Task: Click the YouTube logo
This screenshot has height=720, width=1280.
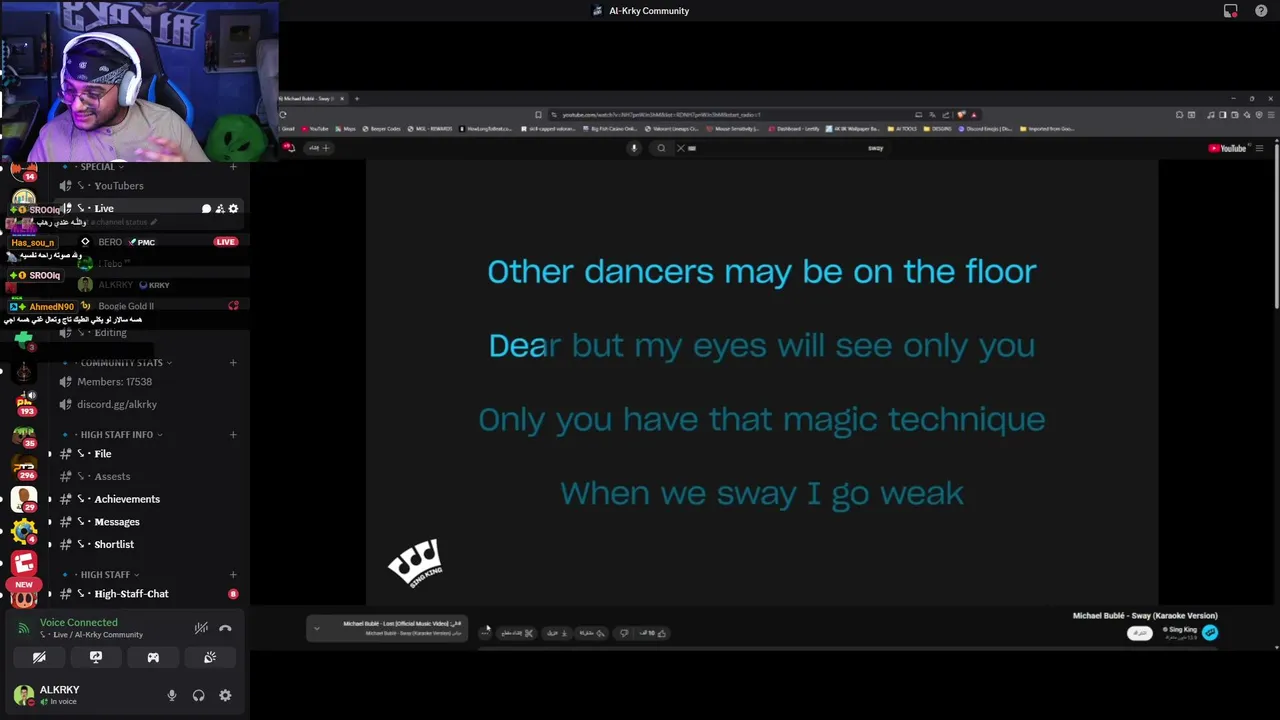Action: tap(1228, 148)
